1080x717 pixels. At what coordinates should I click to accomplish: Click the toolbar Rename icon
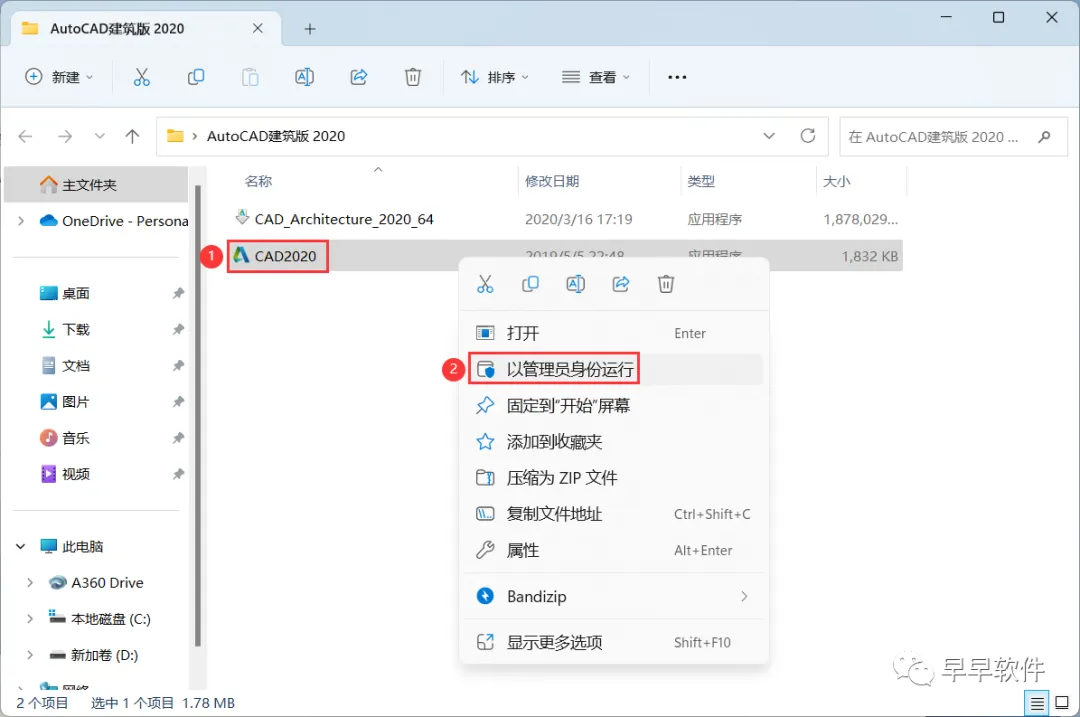coord(304,77)
